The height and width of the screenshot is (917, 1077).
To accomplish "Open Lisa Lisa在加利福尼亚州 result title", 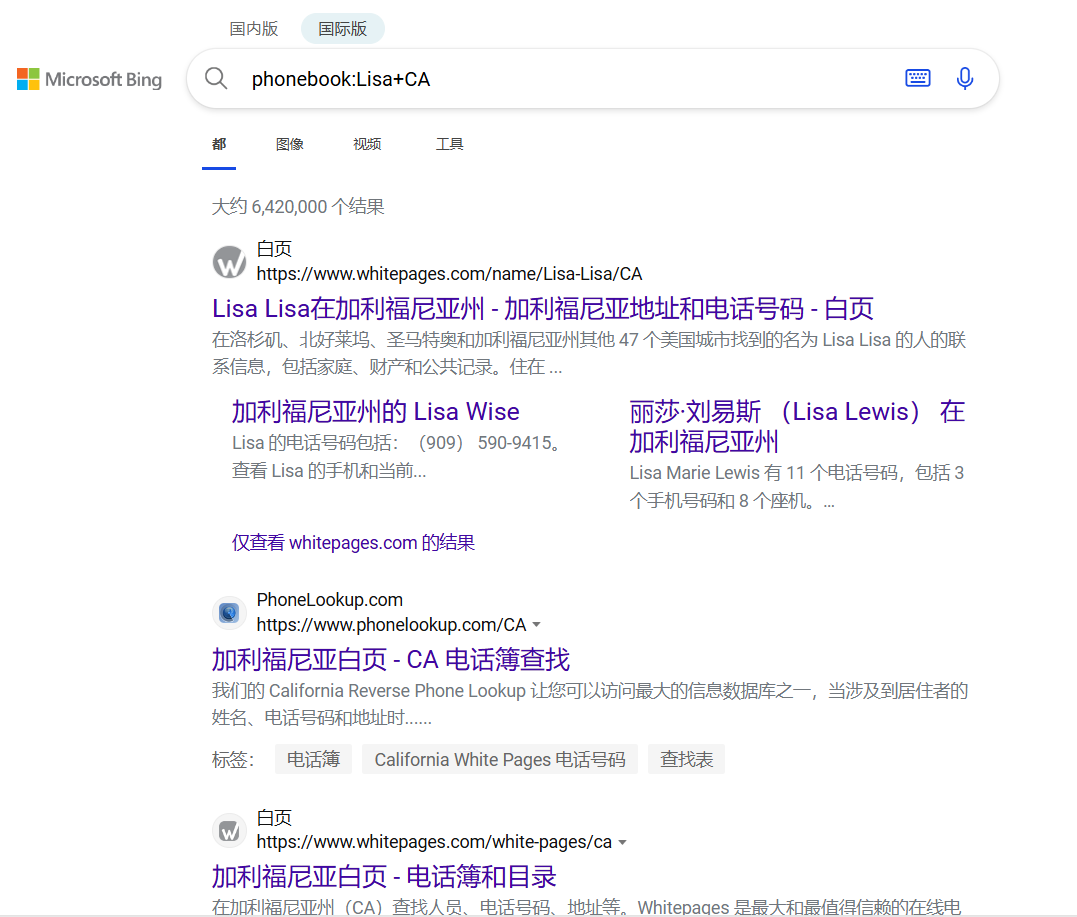I will (543, 309).
